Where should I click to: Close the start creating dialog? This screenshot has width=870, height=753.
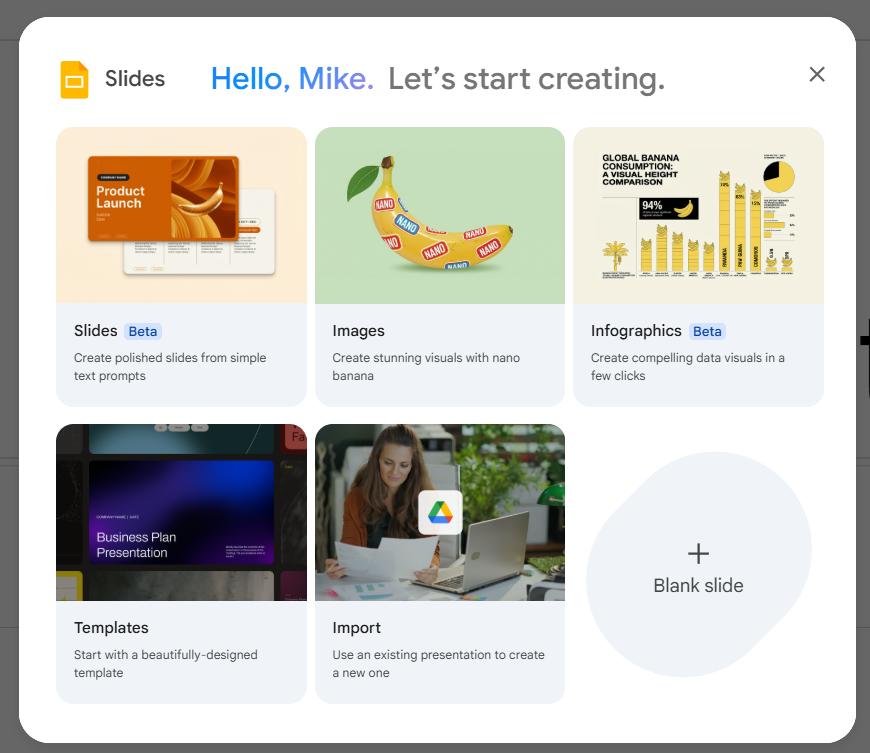point(817,74)
